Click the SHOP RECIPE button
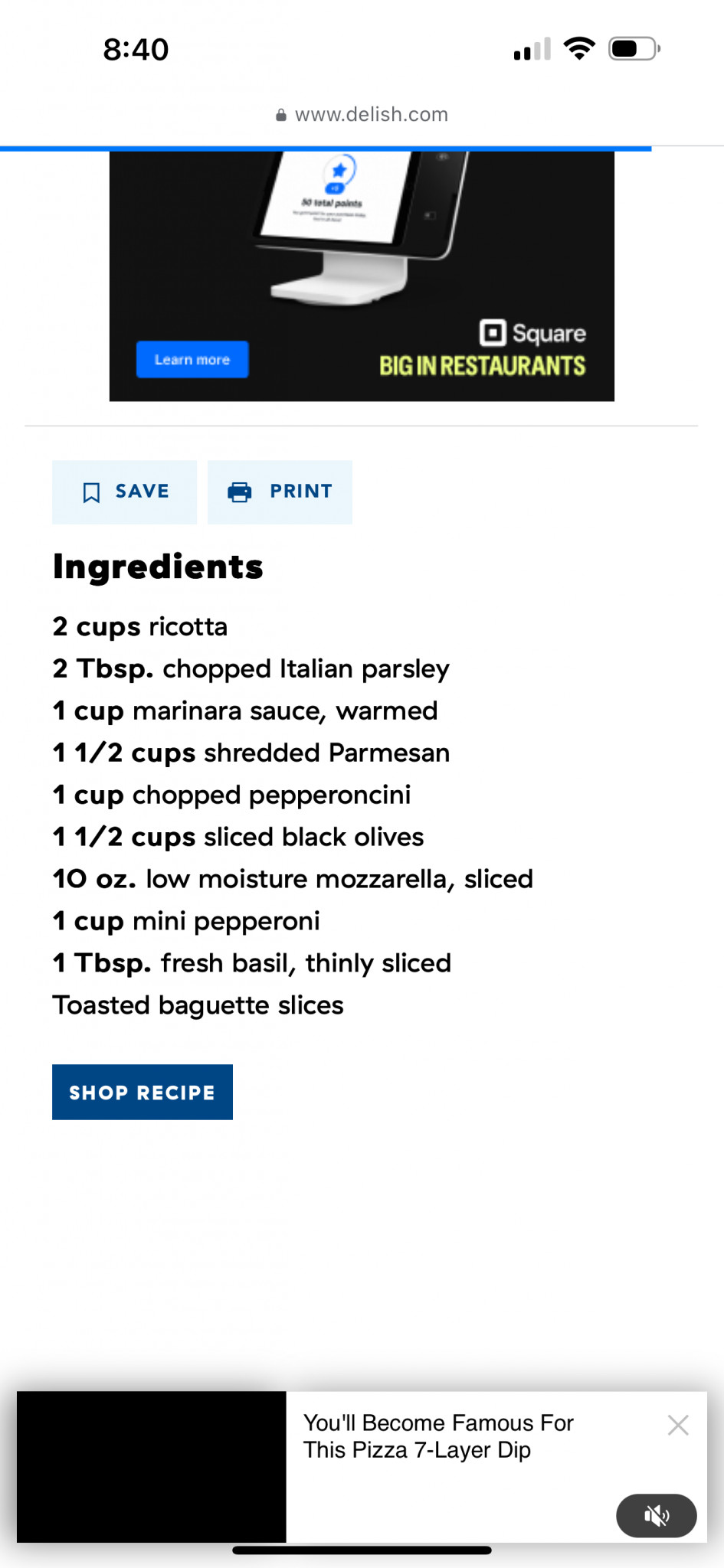The image size is (724, 1568). coord(143,1092)
